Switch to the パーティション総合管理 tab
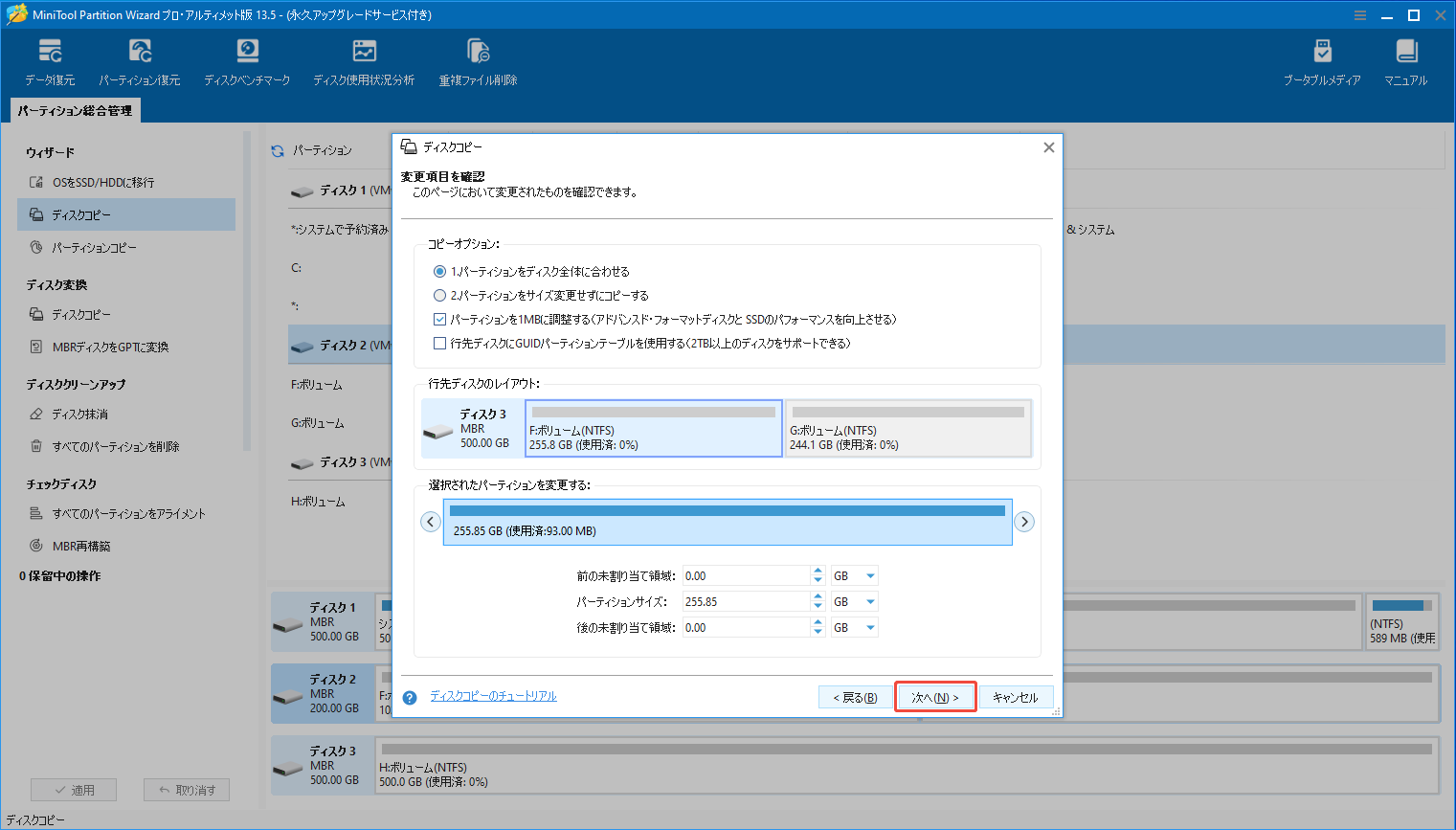Viewport: 1456px width, 830px height. coord(74,110)
